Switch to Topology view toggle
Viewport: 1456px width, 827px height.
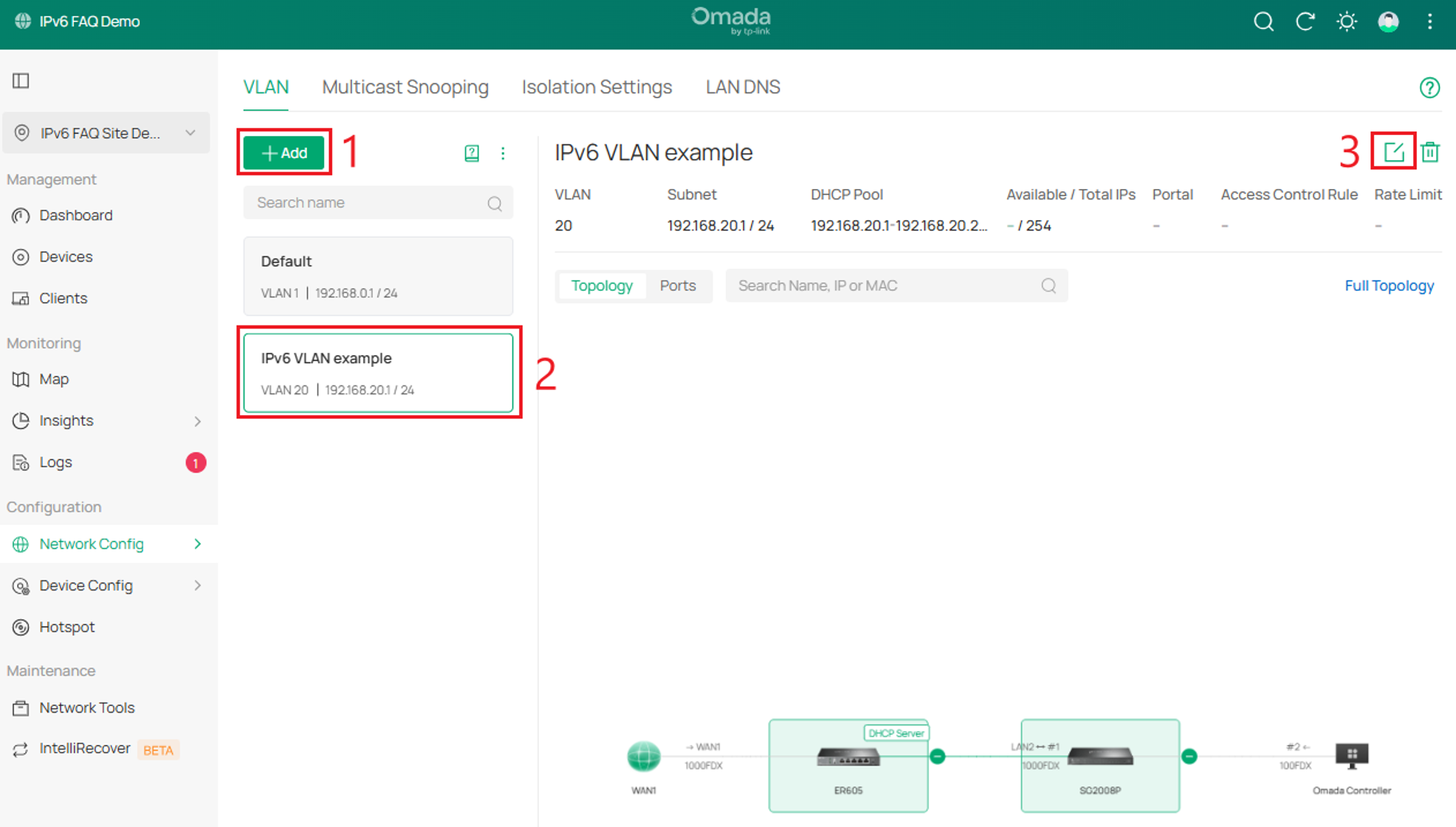602,286
